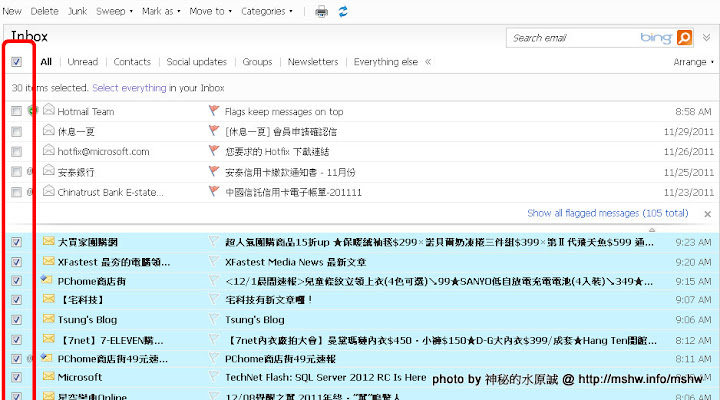The height and width of the screenshot is (400, 720).
Task: Click the Search email field
Action: (x=572, y=38)
